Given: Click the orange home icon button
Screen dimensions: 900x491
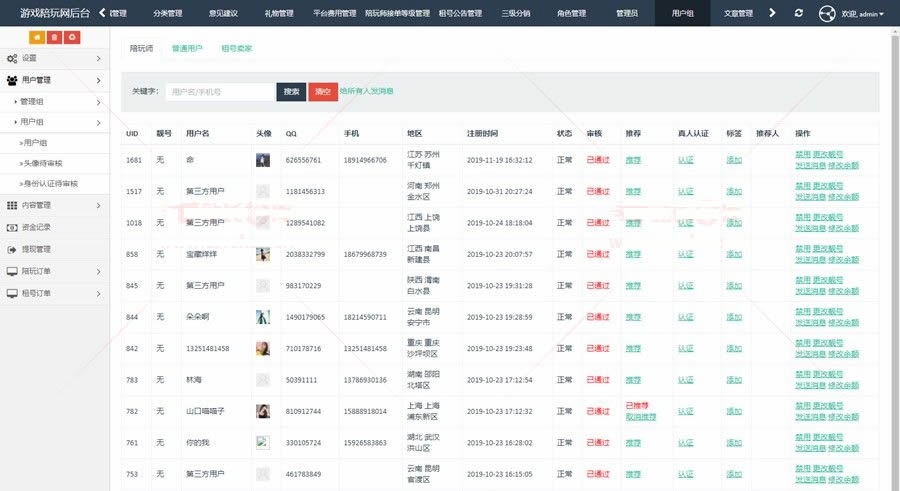Looking at the screenshot, I should (37, 37).
